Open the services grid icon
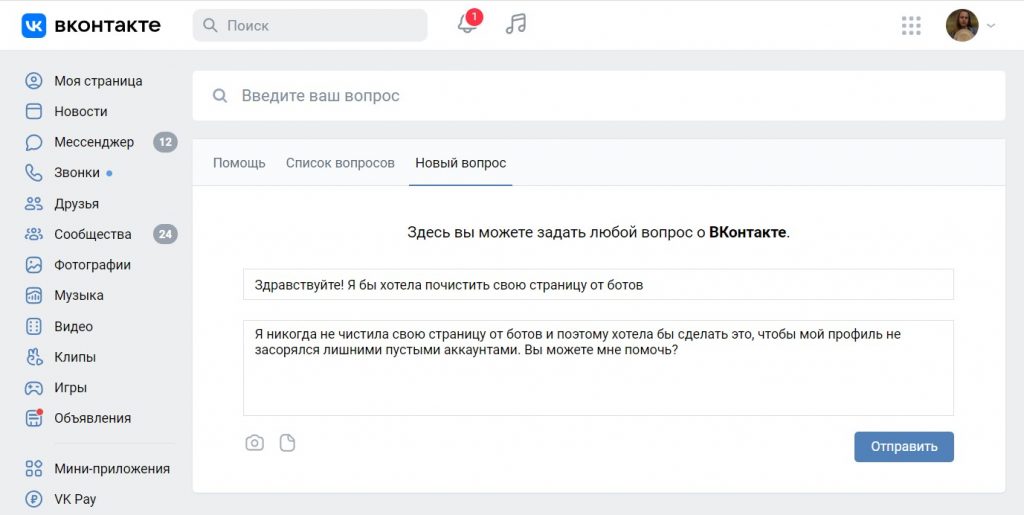The image size is (1024, 515). [911, 25]
